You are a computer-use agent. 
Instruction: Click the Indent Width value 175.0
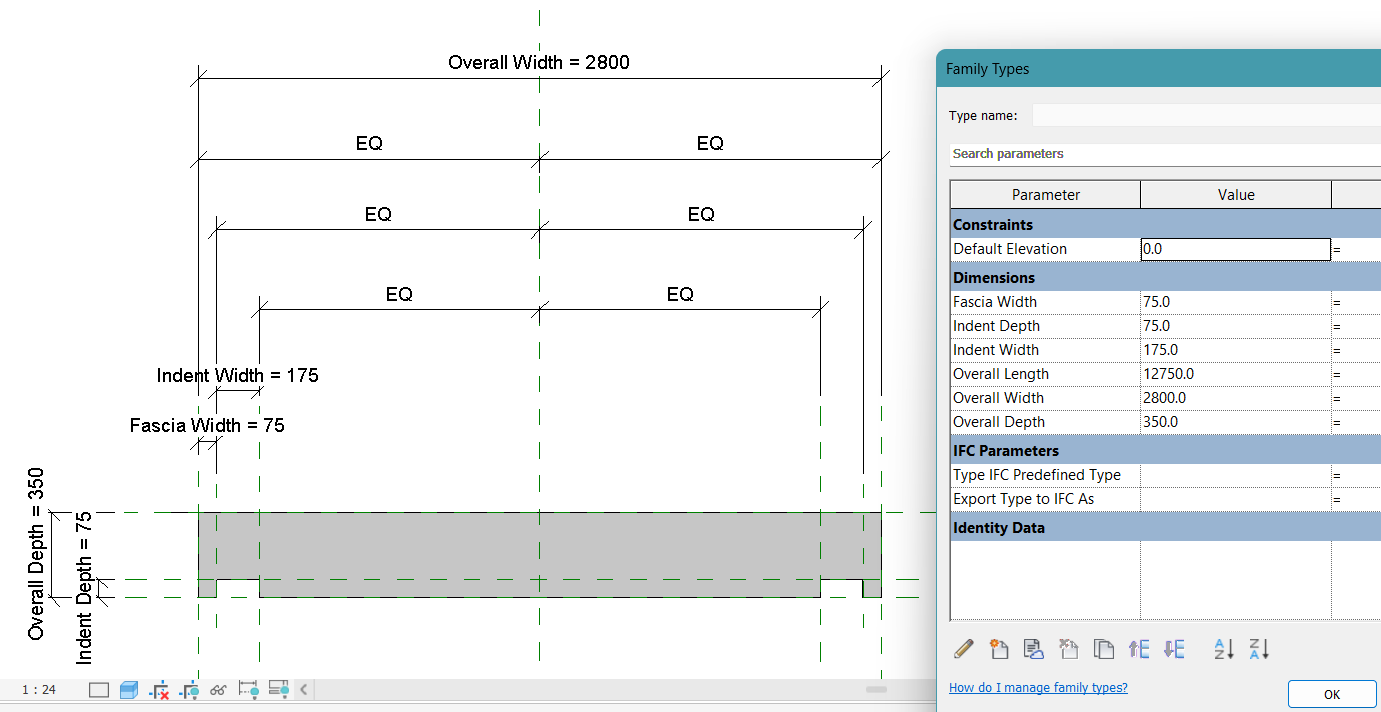point(1236,350)
